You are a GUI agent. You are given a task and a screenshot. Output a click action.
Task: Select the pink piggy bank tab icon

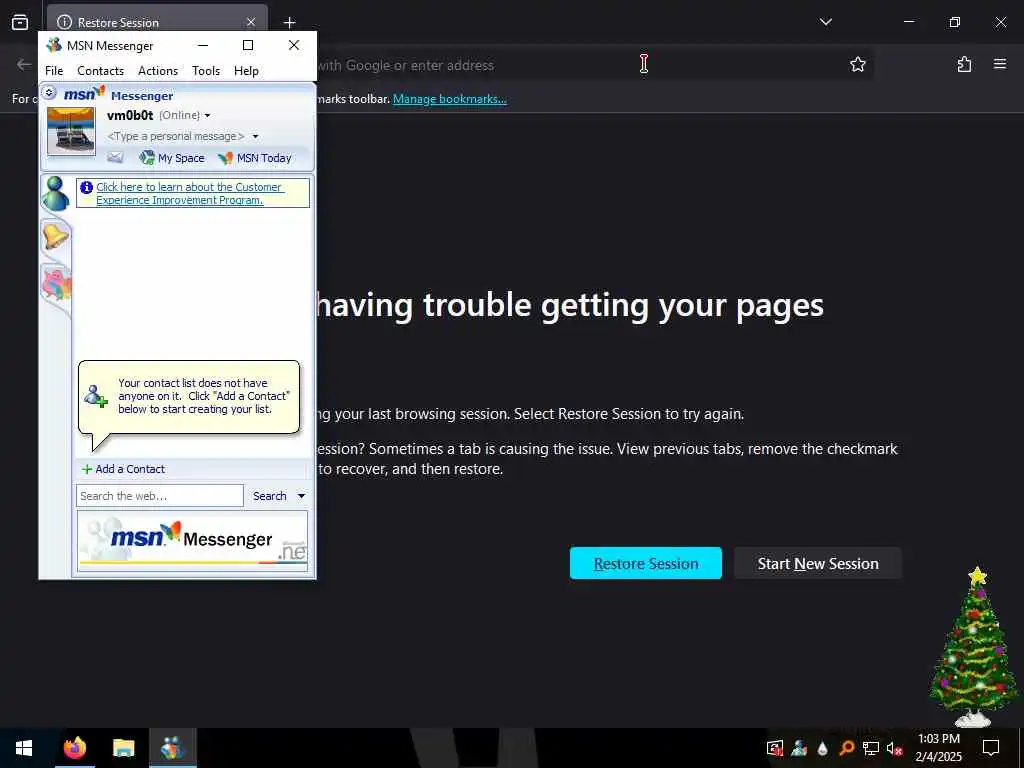(56, 285)
